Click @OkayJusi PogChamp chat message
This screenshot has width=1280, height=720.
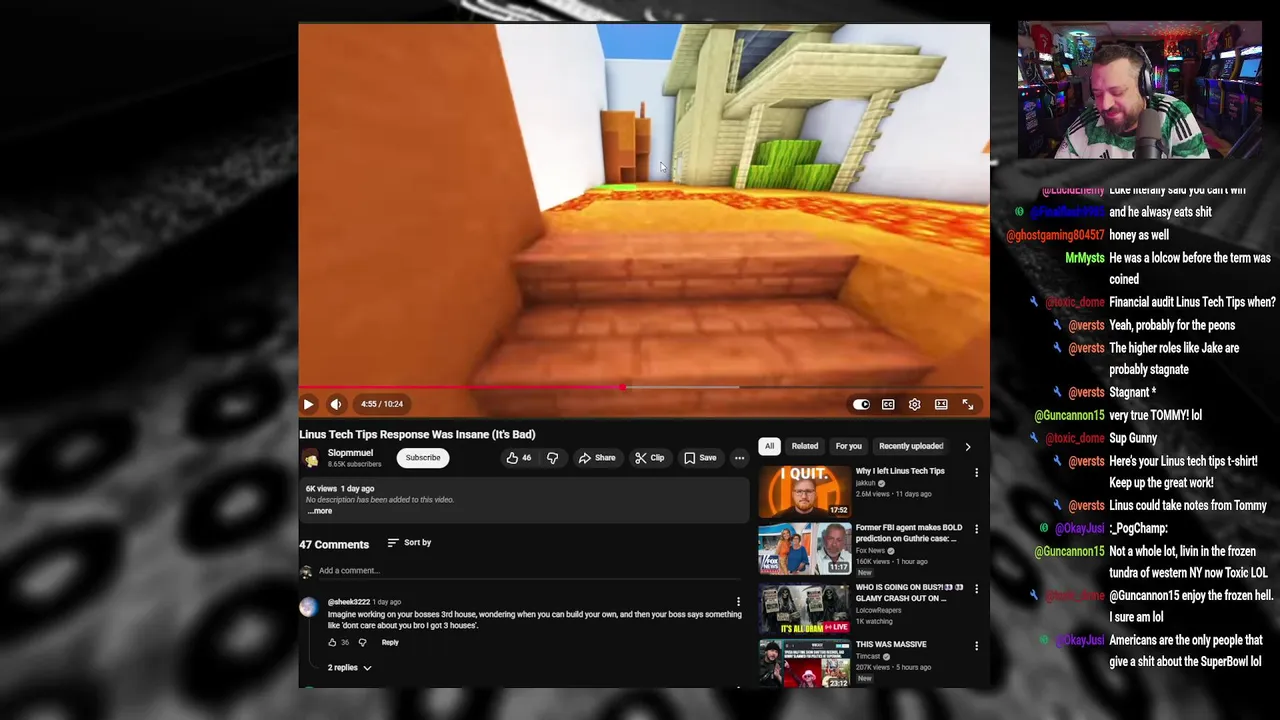(x=1138, y=528)
